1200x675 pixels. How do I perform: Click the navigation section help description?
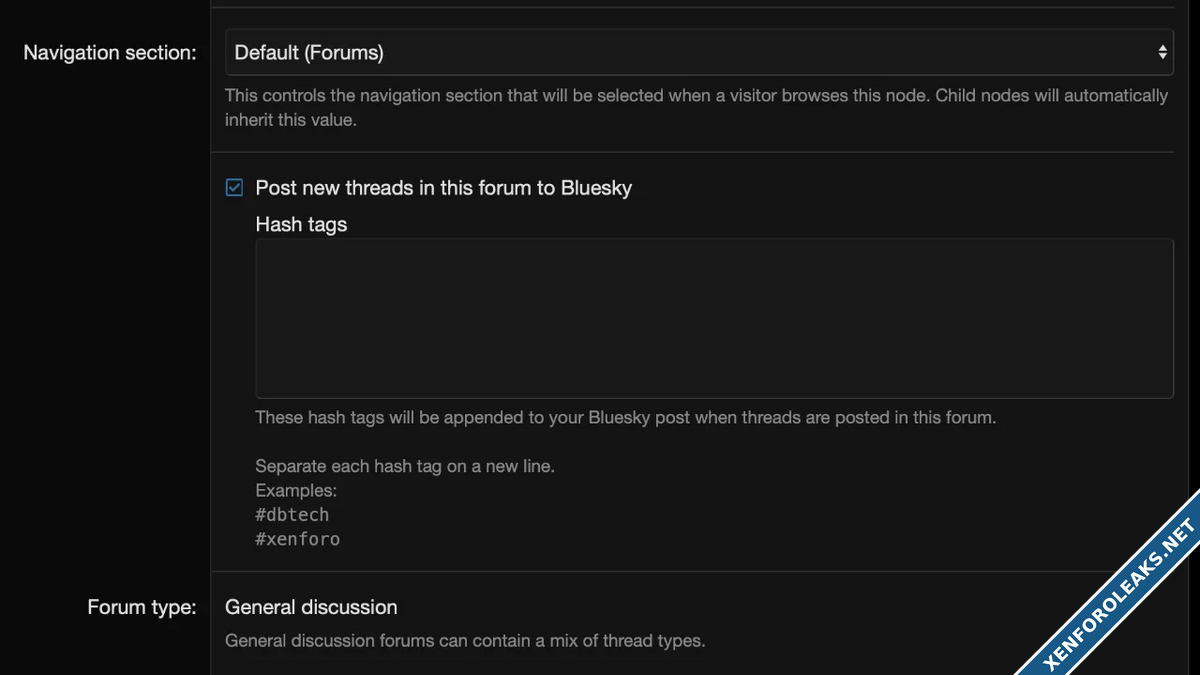coord(696,107)
